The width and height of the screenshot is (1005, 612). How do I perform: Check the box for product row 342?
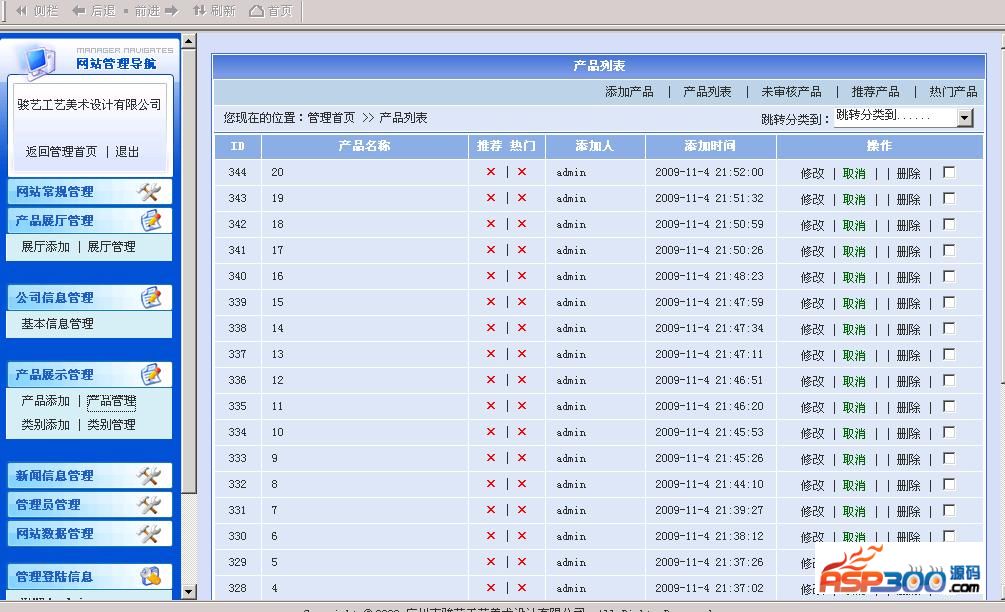[x=949, y=224]
